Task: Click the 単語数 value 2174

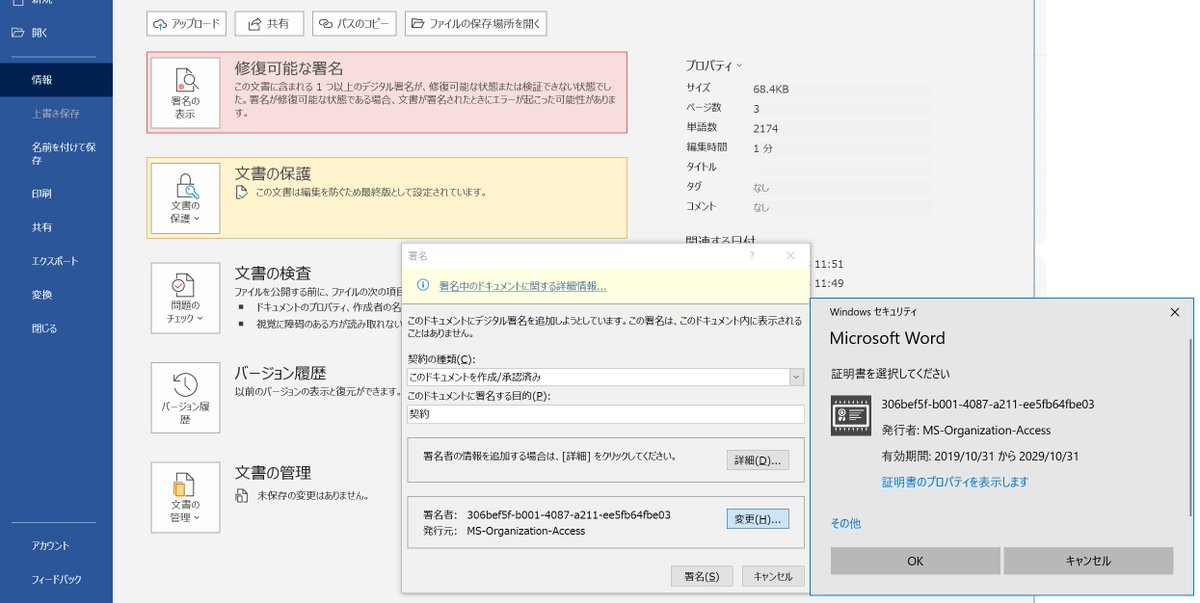Action: point(766,128)
